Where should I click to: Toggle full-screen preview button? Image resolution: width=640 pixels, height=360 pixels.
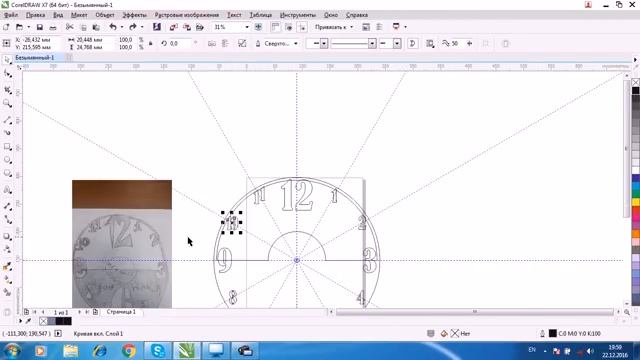(x=258, y=27)
